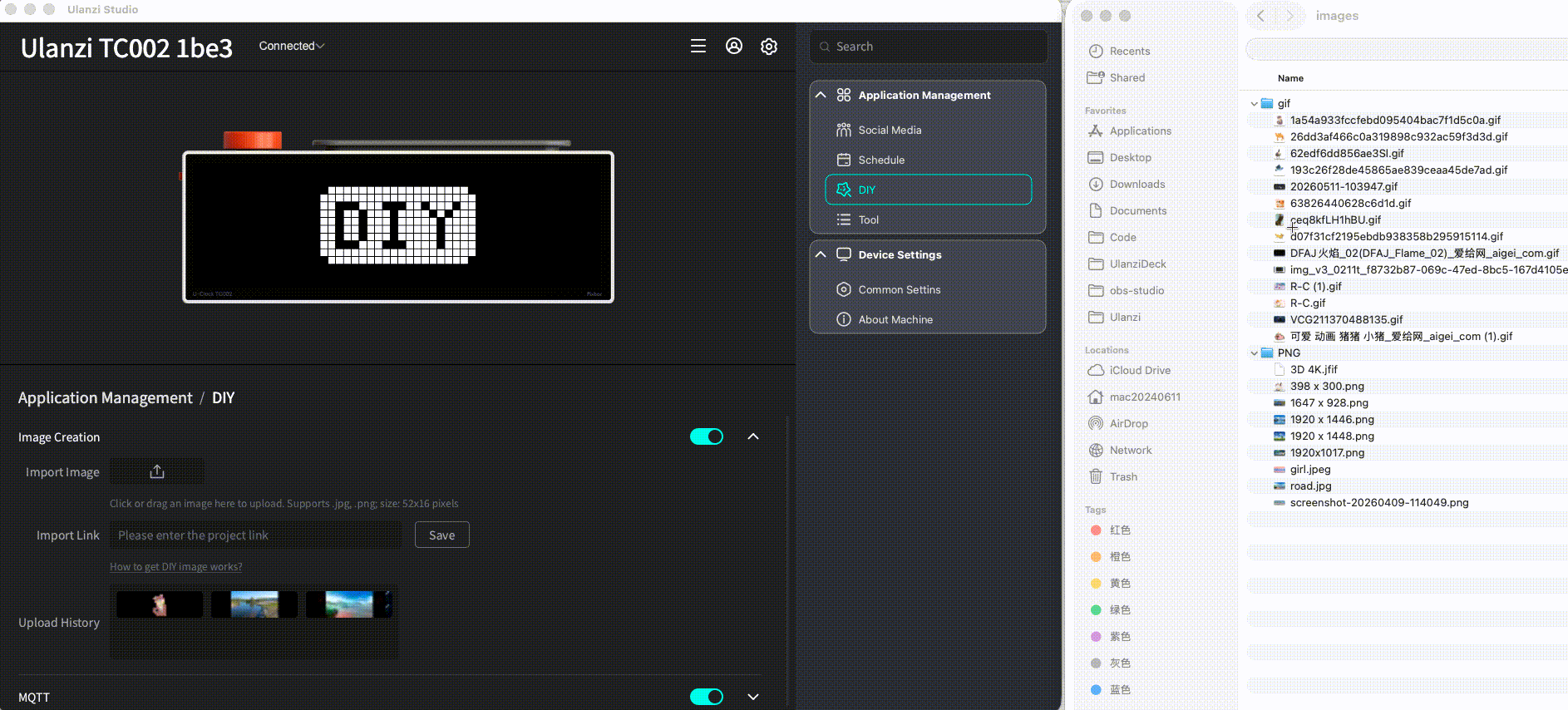Collapse the gif folder in Finder
The height and width of the screenshot is (710, 1568).
(x=1254, y=104)
